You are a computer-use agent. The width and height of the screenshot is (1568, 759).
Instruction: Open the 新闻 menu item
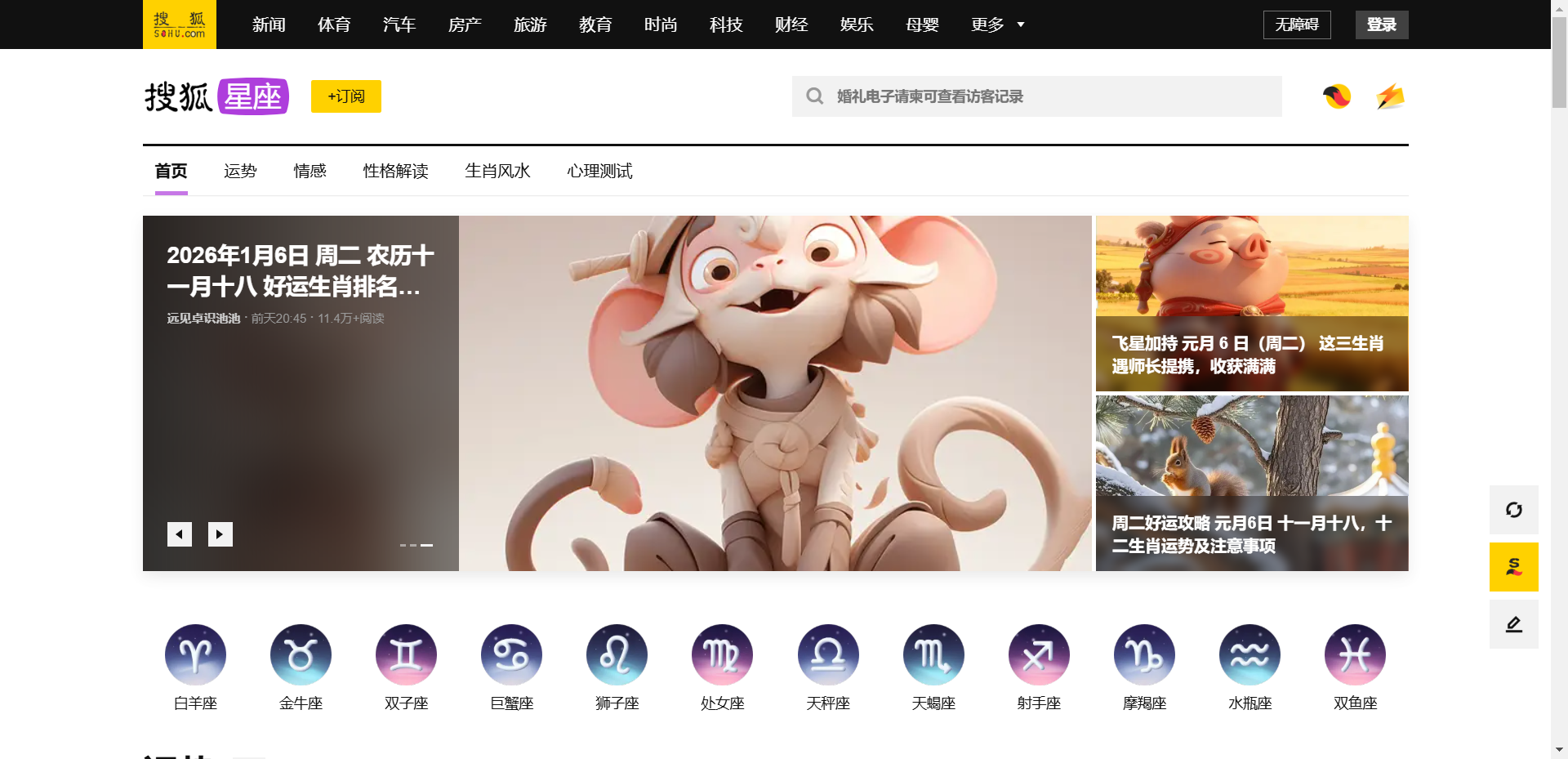269,25
